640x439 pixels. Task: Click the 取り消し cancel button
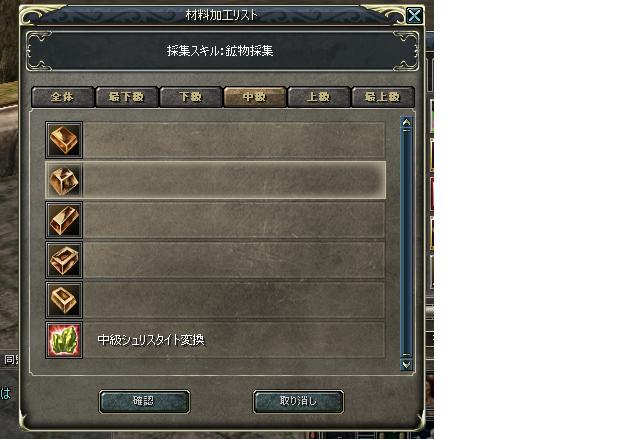point(298,401)
